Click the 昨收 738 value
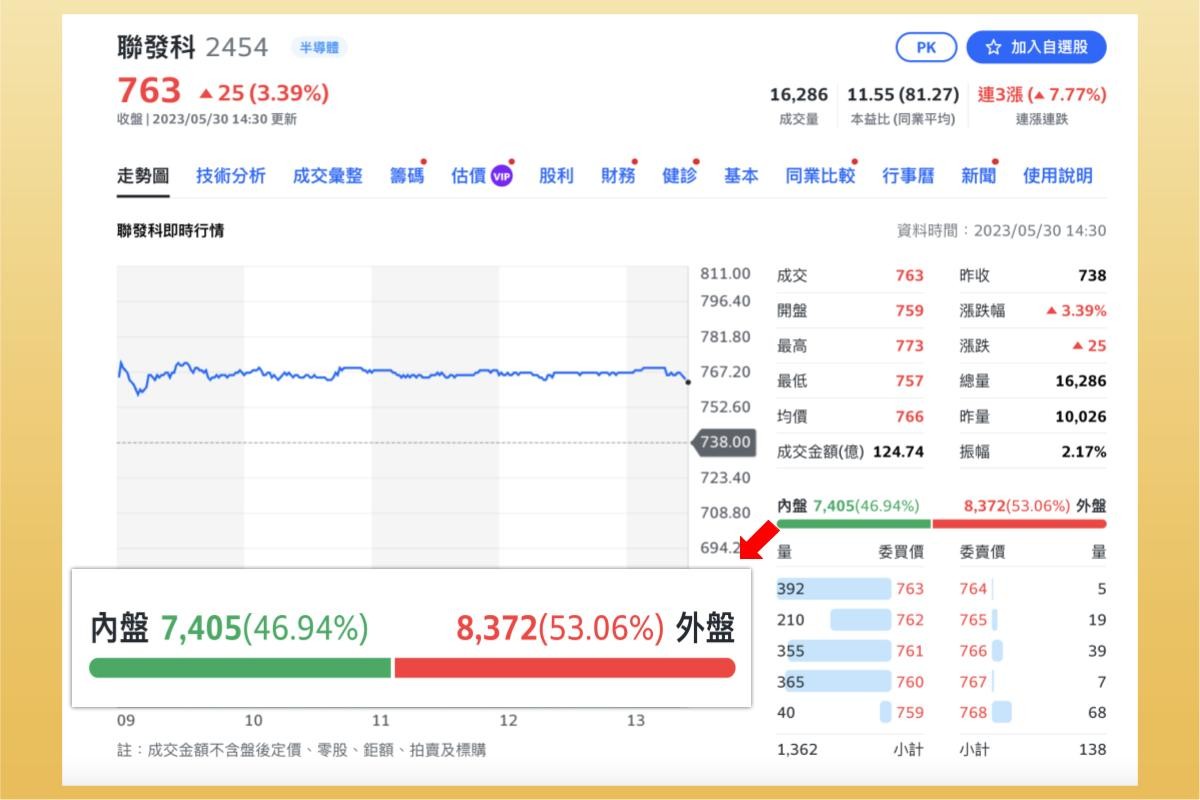The width and height of the screenshot is (1200, 800). (x=1093, y=275)
